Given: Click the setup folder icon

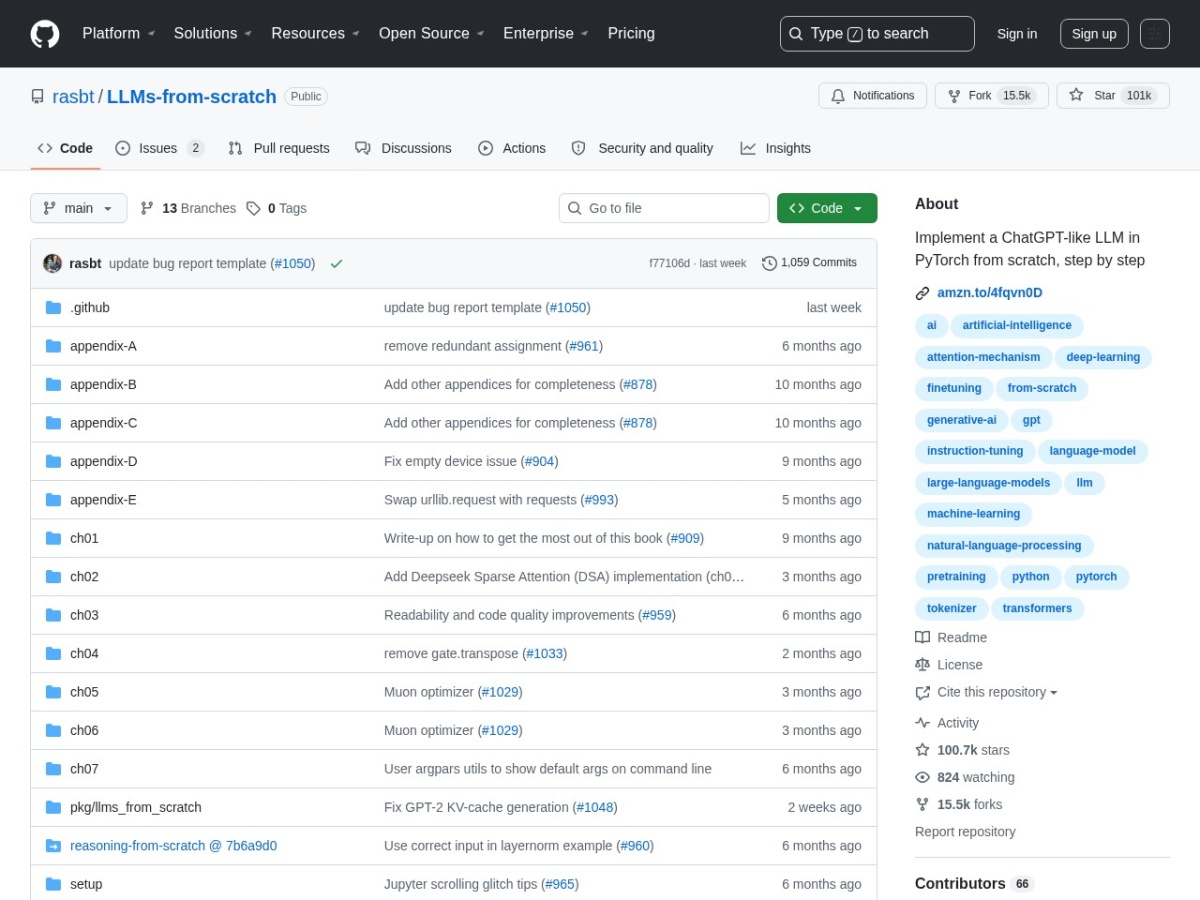Looking at the screenshot, I should (x=53, y=884).
